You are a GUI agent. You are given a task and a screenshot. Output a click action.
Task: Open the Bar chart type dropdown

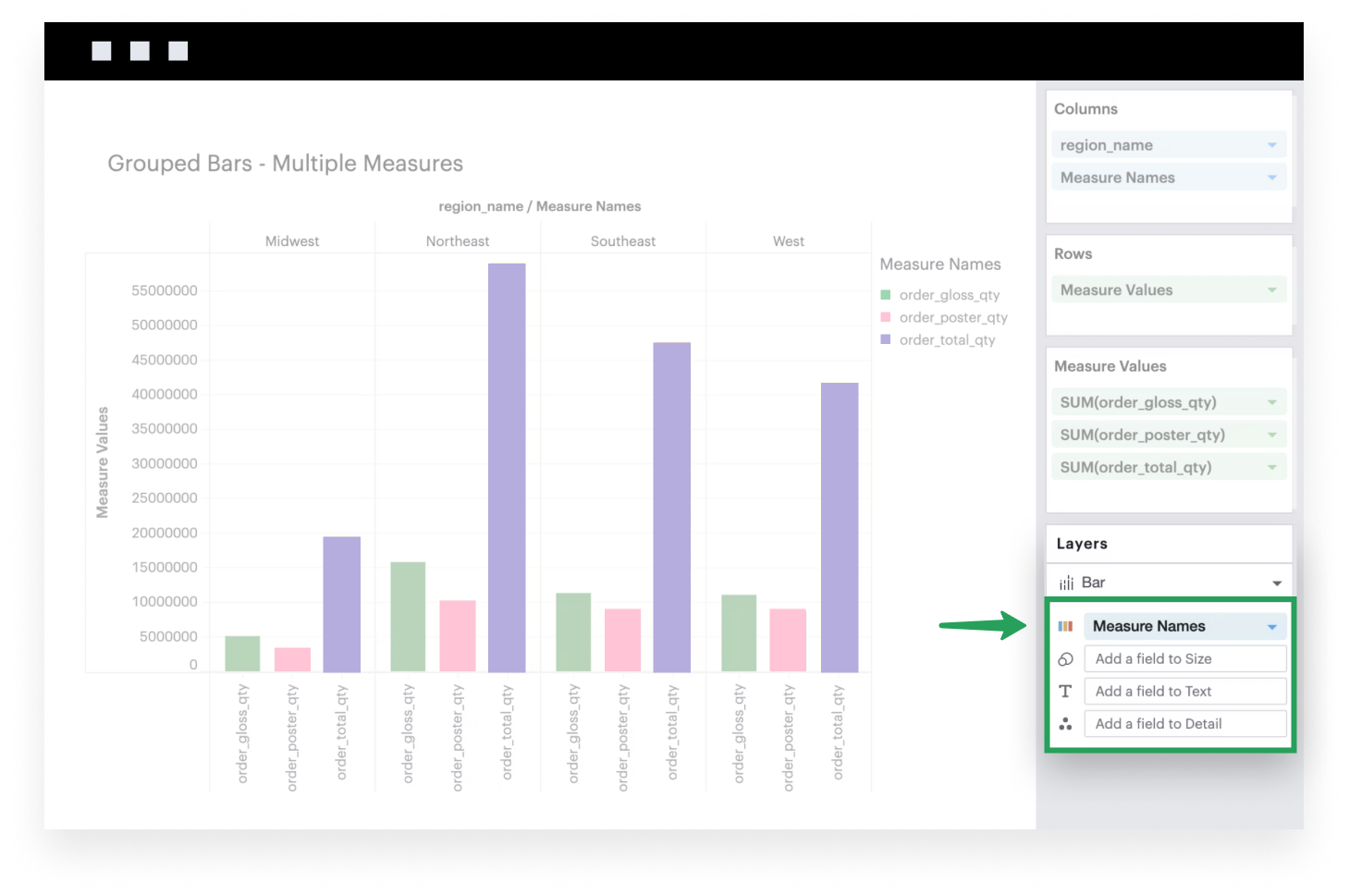pyautogui.click(x=1276, y=583)
